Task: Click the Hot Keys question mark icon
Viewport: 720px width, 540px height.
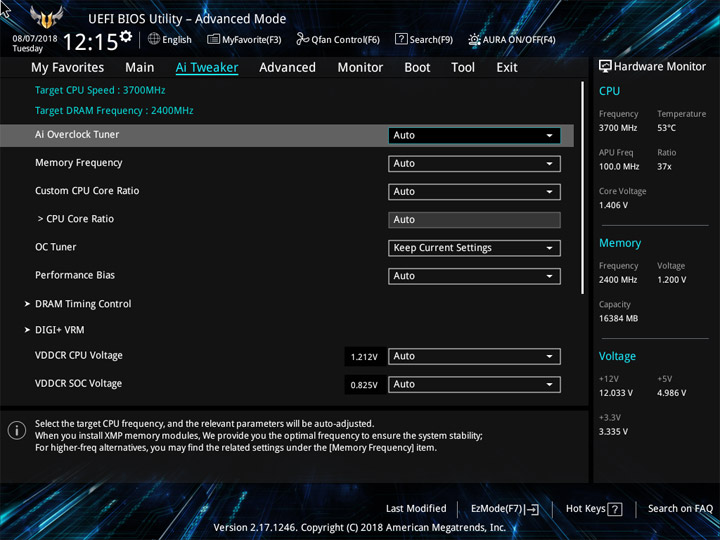Action: tap(615, 509)
